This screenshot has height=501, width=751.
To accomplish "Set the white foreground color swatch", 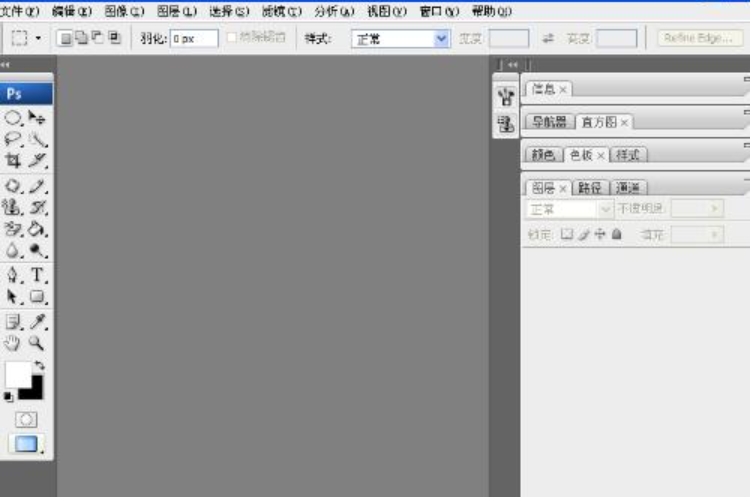I will [x=17, y=375].
